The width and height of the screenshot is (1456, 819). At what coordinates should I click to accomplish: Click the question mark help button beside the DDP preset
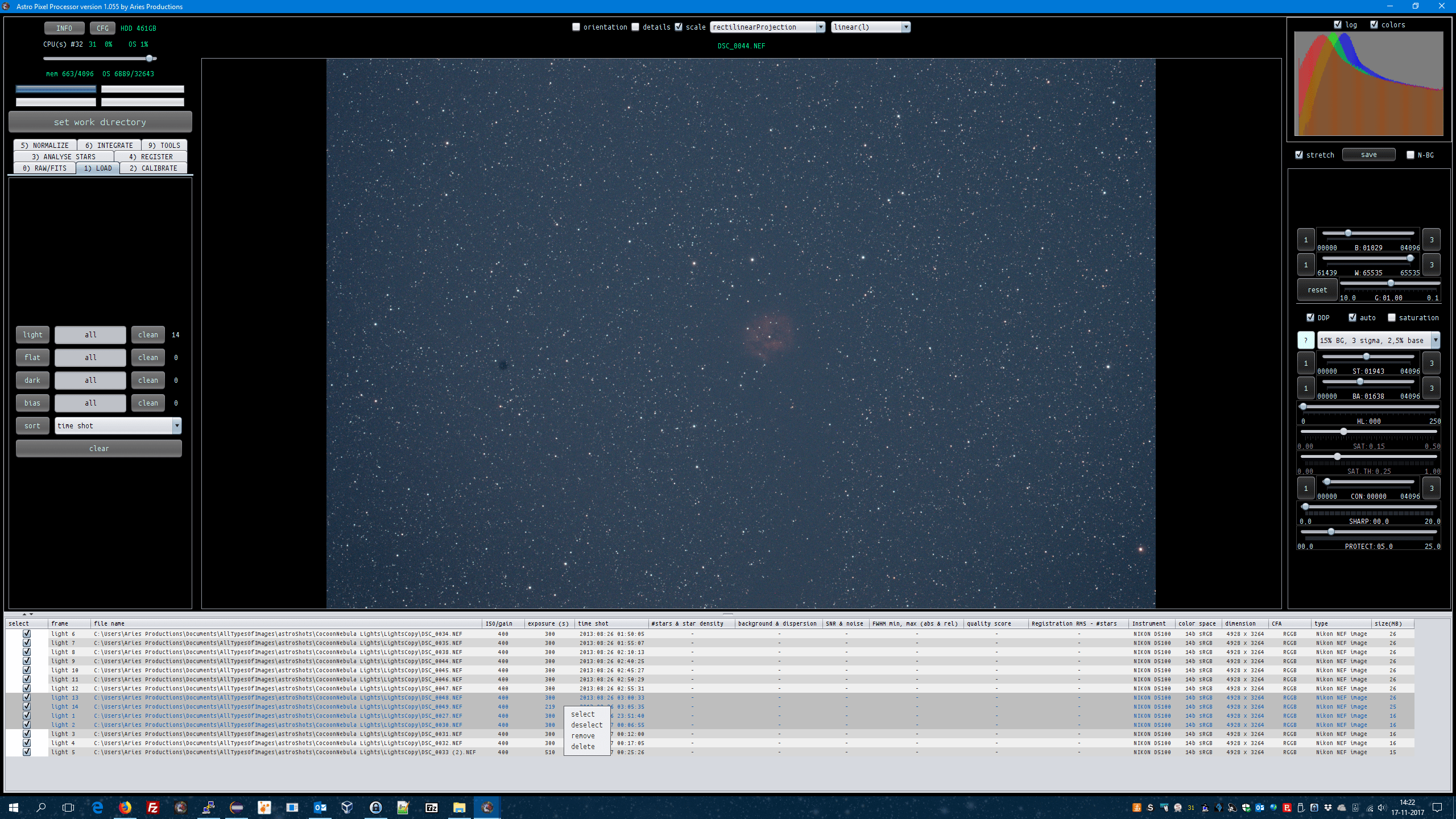coord(1305,340)
